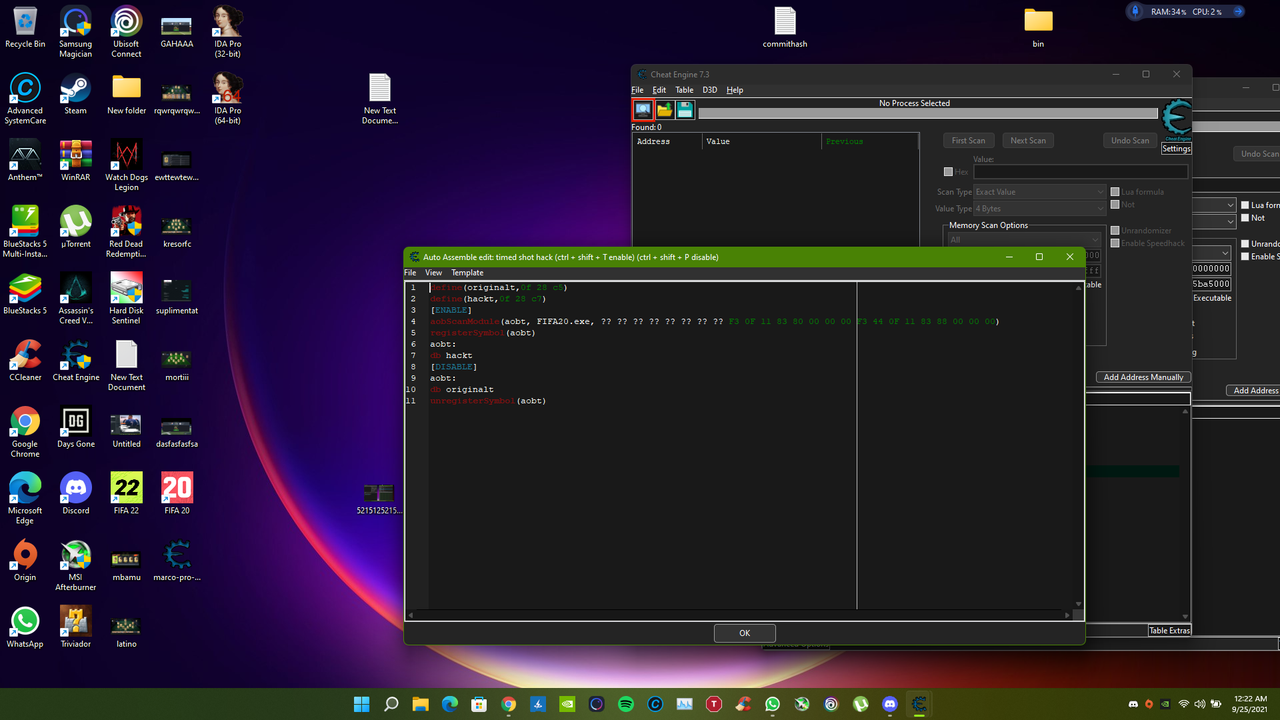Open the process list icon in Cheat Engine
Screen dimensions: 1280x720
(643, 109)
